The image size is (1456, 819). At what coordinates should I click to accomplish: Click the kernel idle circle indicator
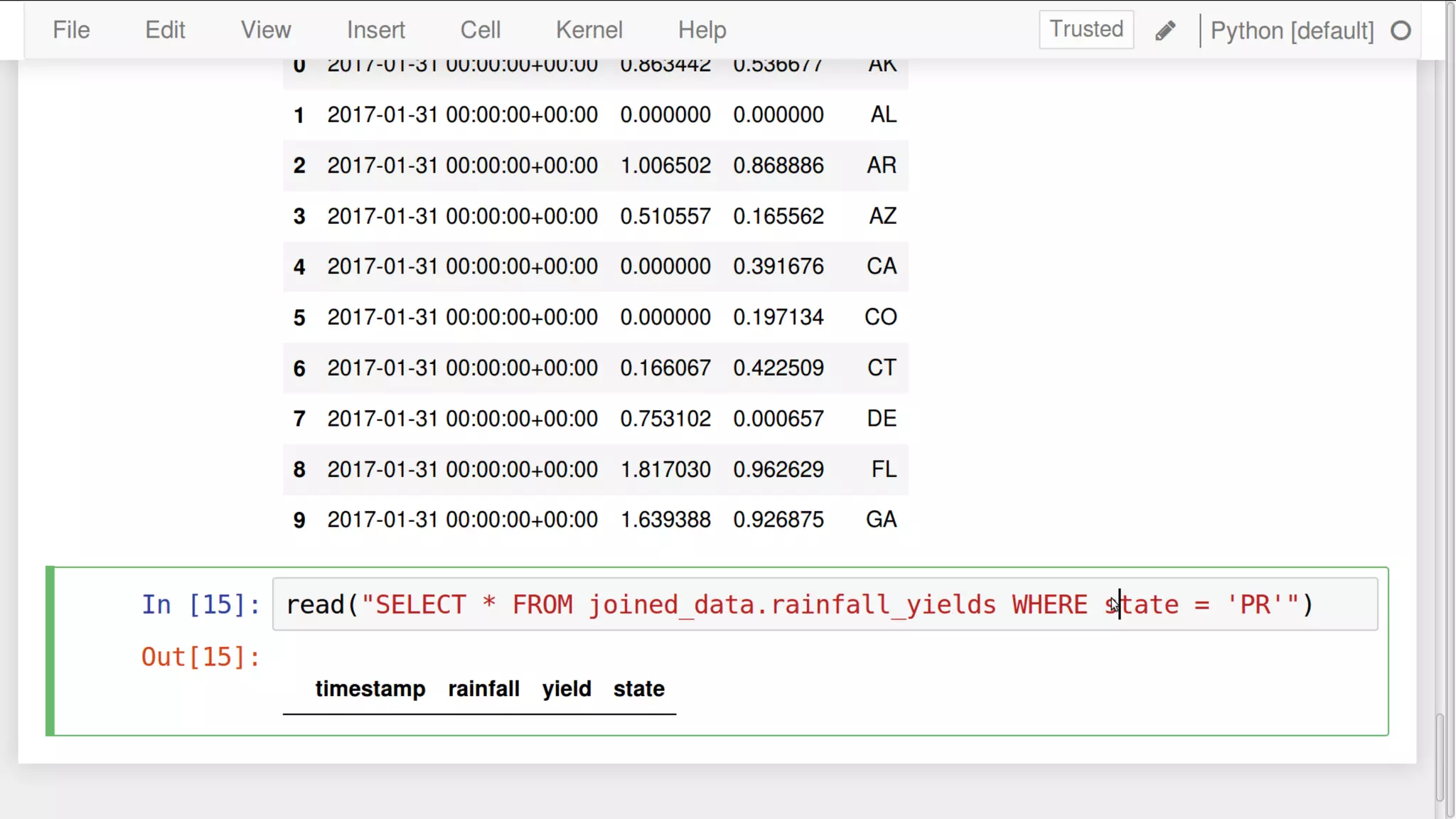[x=1400, y=31]
